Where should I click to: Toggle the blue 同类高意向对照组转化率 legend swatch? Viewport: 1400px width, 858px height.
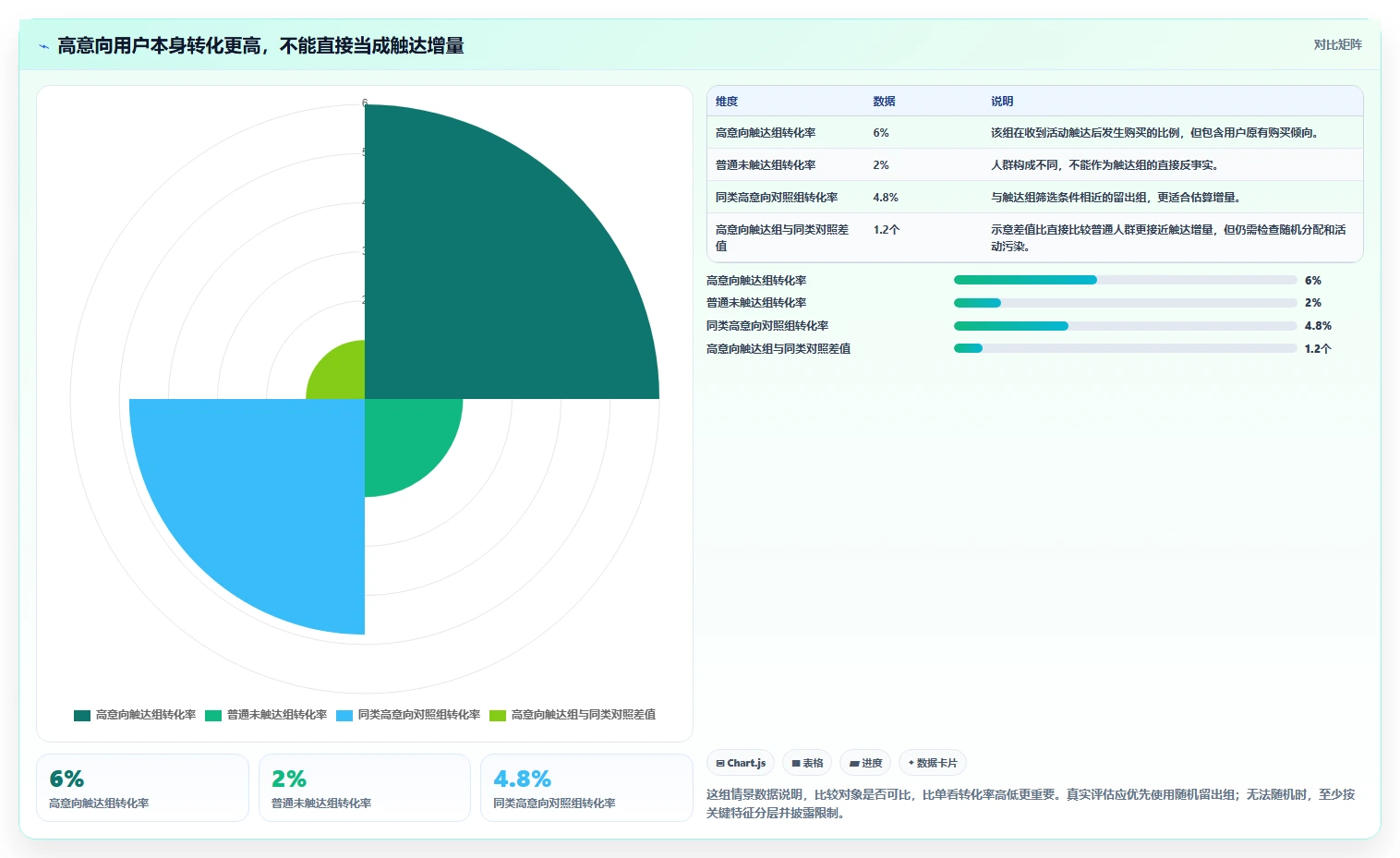(x=344, y=715)
